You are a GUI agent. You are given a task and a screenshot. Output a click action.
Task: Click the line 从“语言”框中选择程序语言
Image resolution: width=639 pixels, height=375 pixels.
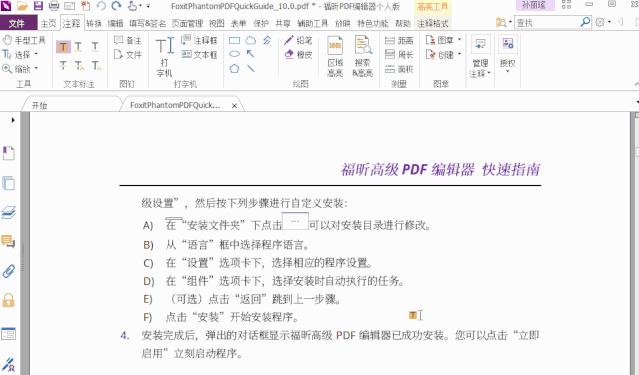click(238, 245)
